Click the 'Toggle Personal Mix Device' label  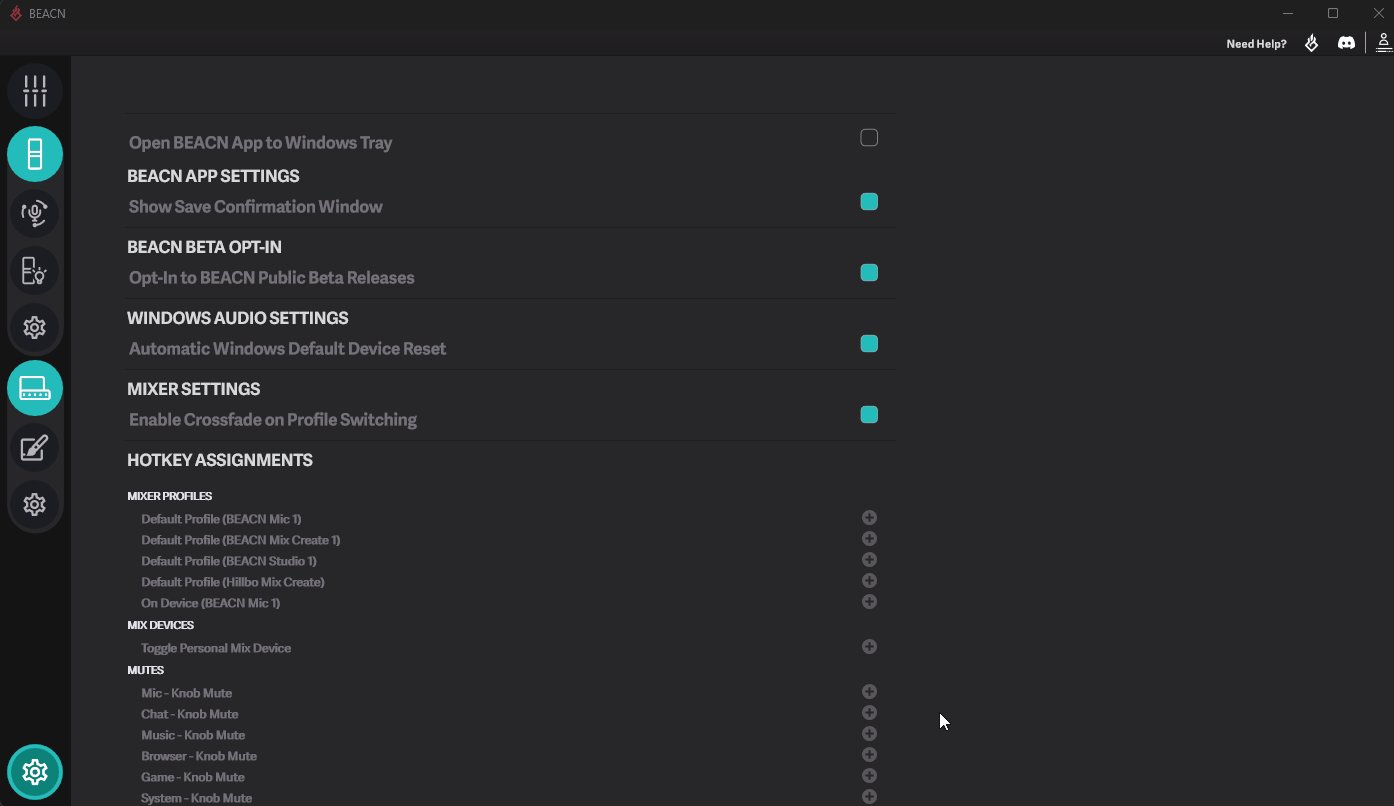[x=216, y=648]
